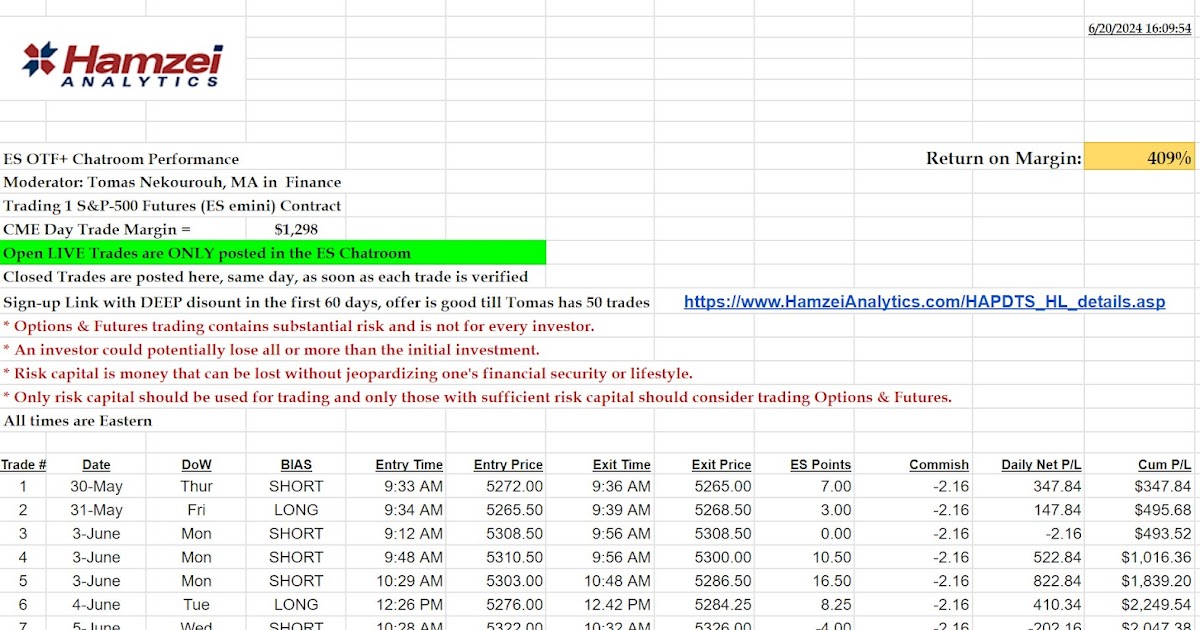The width and height of the screenshot is (1200, 630).
Task: Select exit time 9:36 AM
Action: pyautogui.click(x=621, y=486)
